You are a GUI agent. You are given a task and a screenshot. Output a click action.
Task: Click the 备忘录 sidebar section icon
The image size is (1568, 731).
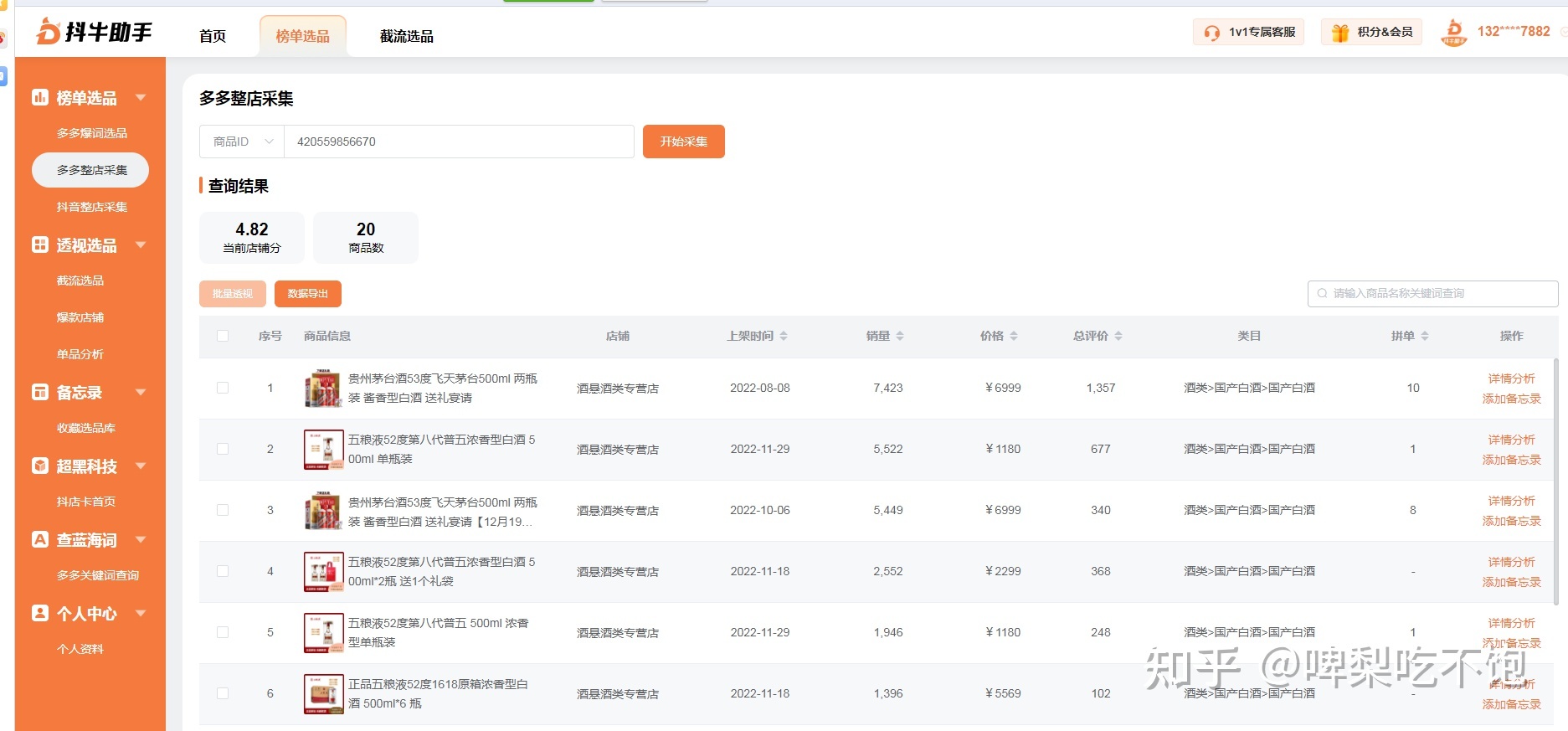click(x=40, y=392)
